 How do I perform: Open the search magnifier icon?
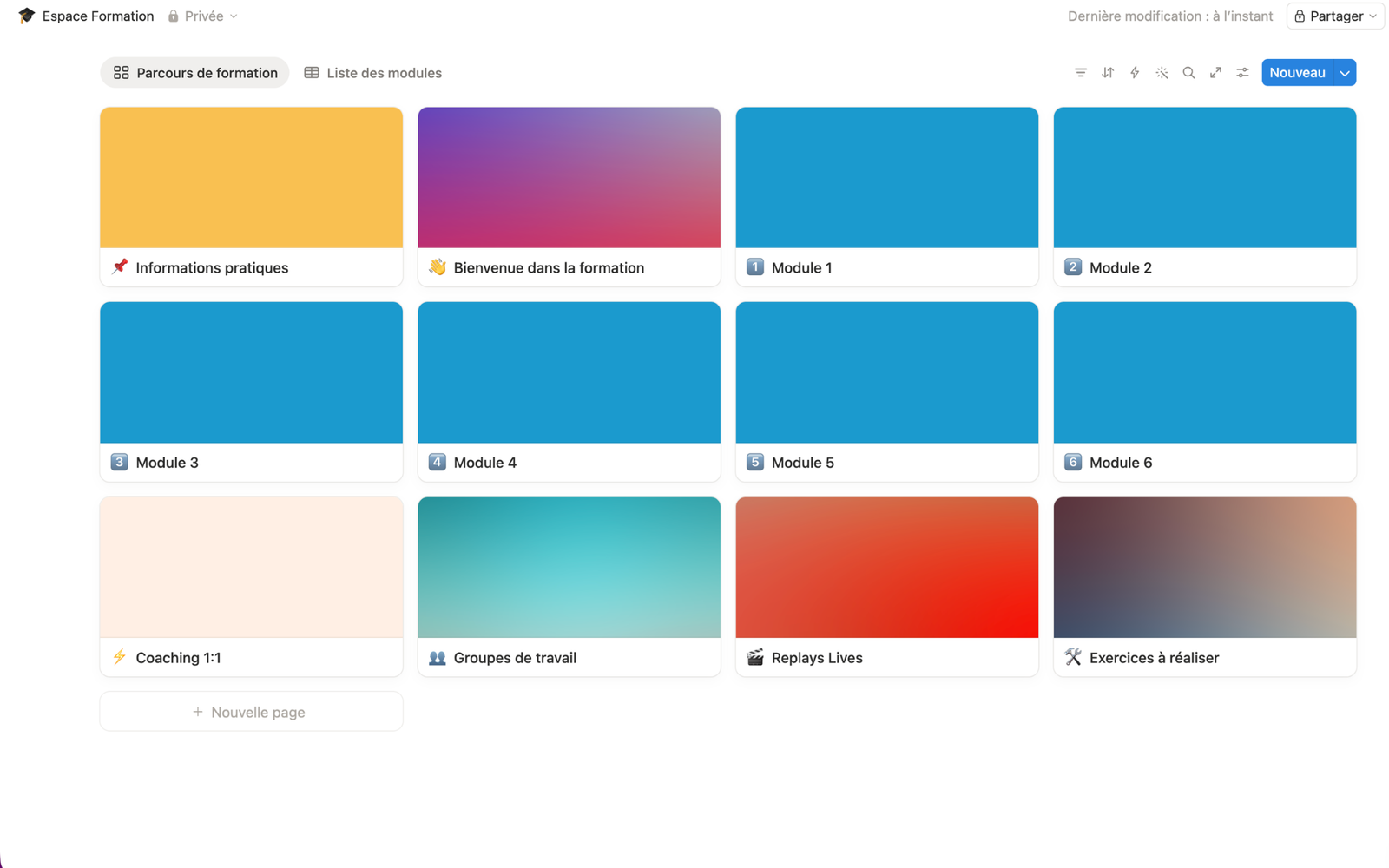tap(1188, 73)
